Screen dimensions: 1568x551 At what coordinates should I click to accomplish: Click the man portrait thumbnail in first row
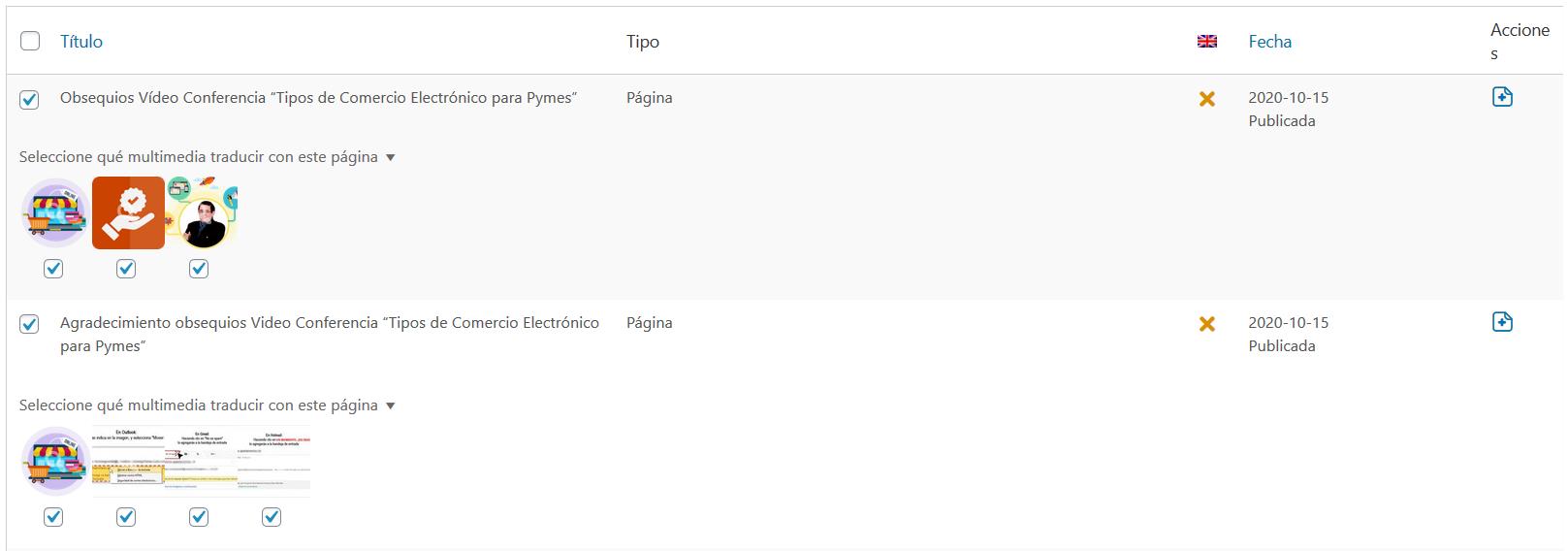click(203, 213)
